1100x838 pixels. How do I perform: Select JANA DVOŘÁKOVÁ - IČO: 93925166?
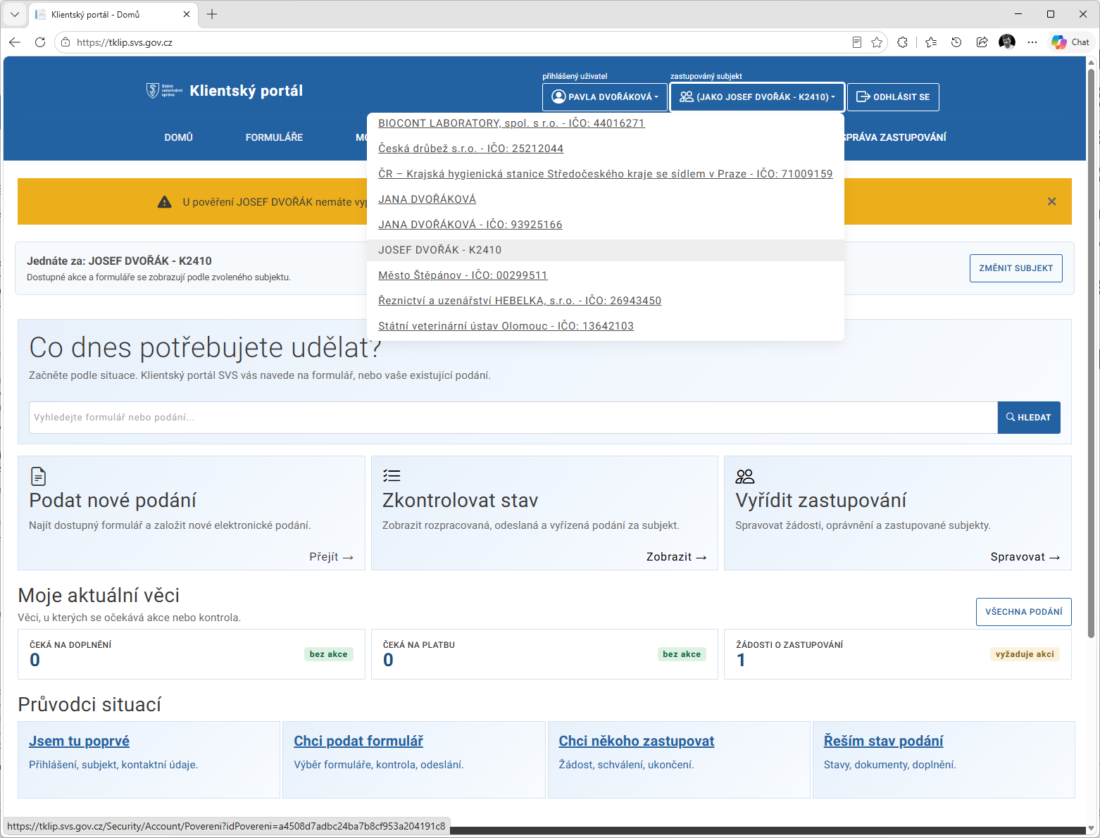click(x=470, y=224)
